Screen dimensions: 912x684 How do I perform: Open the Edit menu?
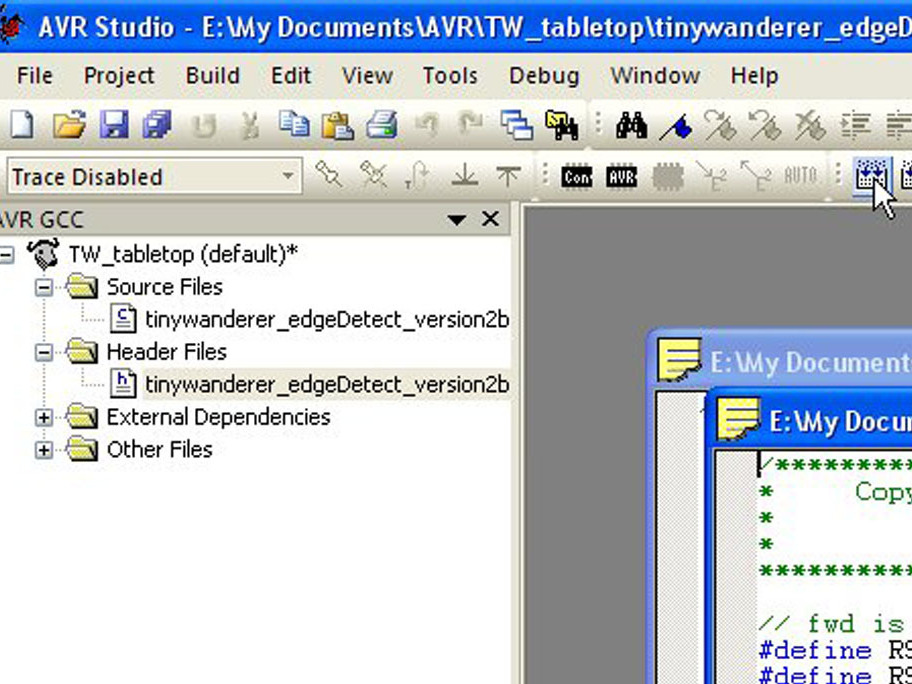tap(291, 76)
